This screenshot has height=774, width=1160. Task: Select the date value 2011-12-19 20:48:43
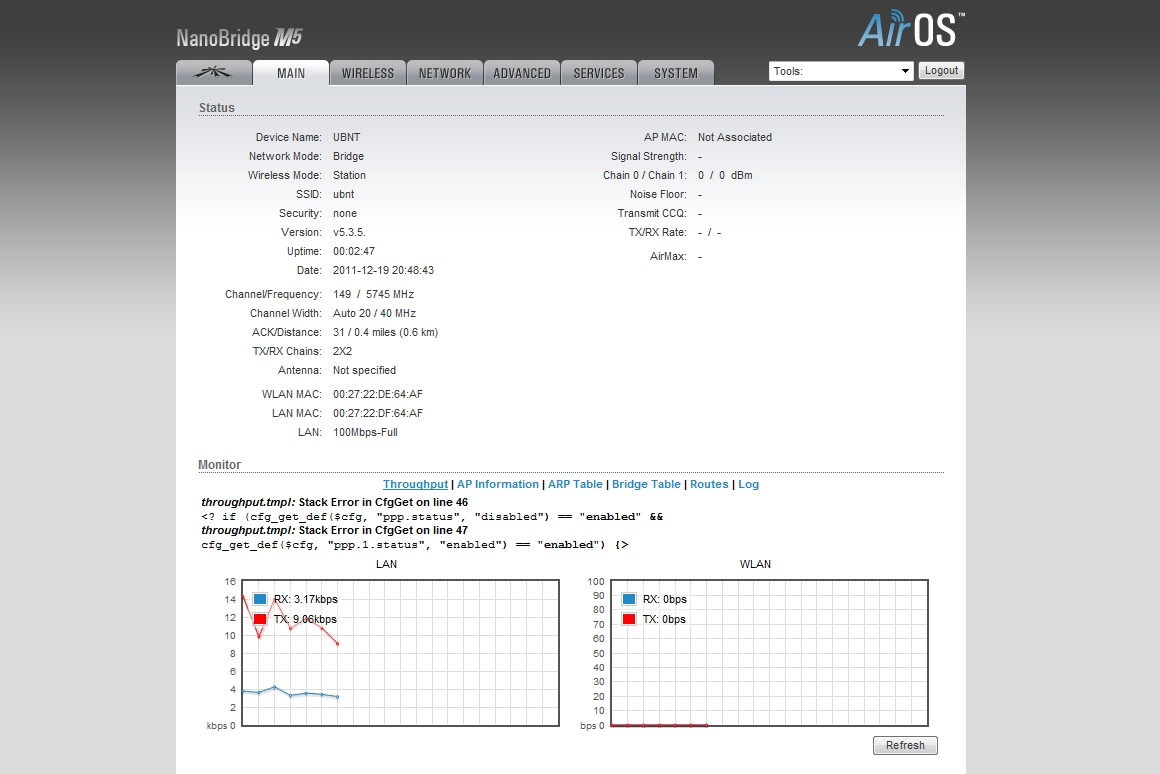tap(383, 270)
